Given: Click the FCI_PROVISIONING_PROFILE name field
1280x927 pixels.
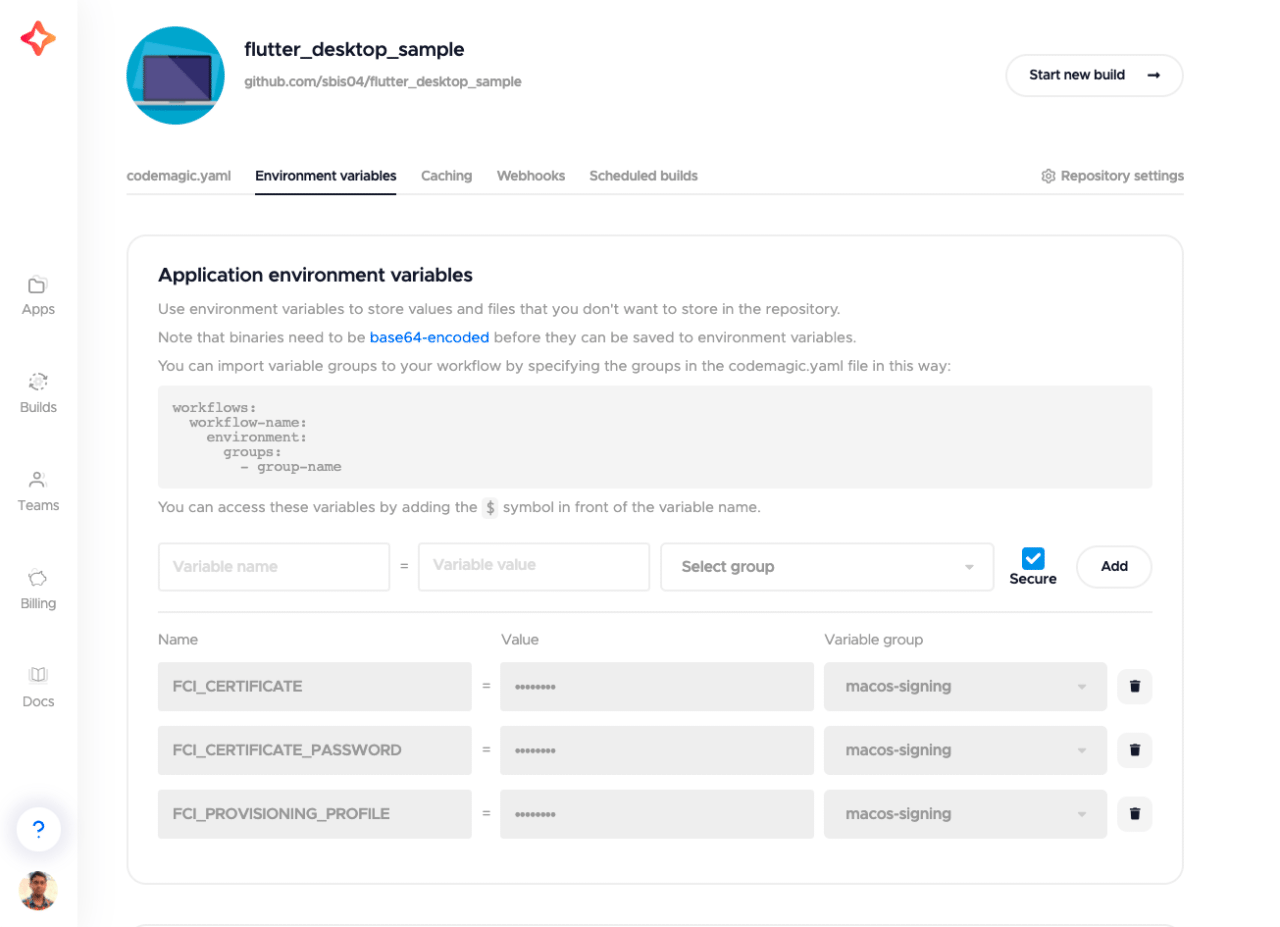Looking at the screenshot, I should [x=315, y=814].
